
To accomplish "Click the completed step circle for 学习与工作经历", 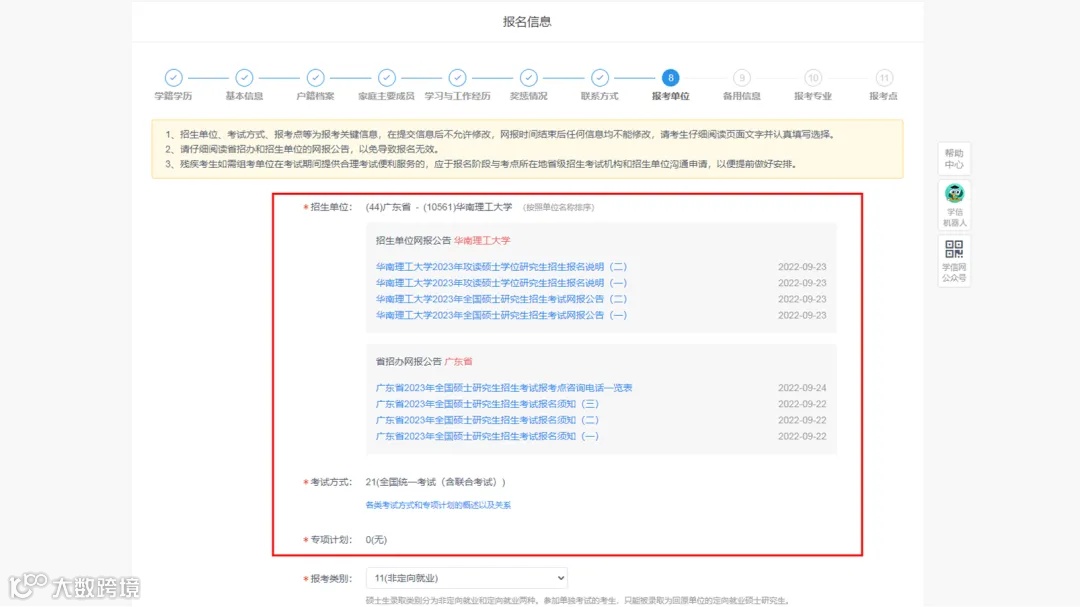I will click(x=457, y=78).
